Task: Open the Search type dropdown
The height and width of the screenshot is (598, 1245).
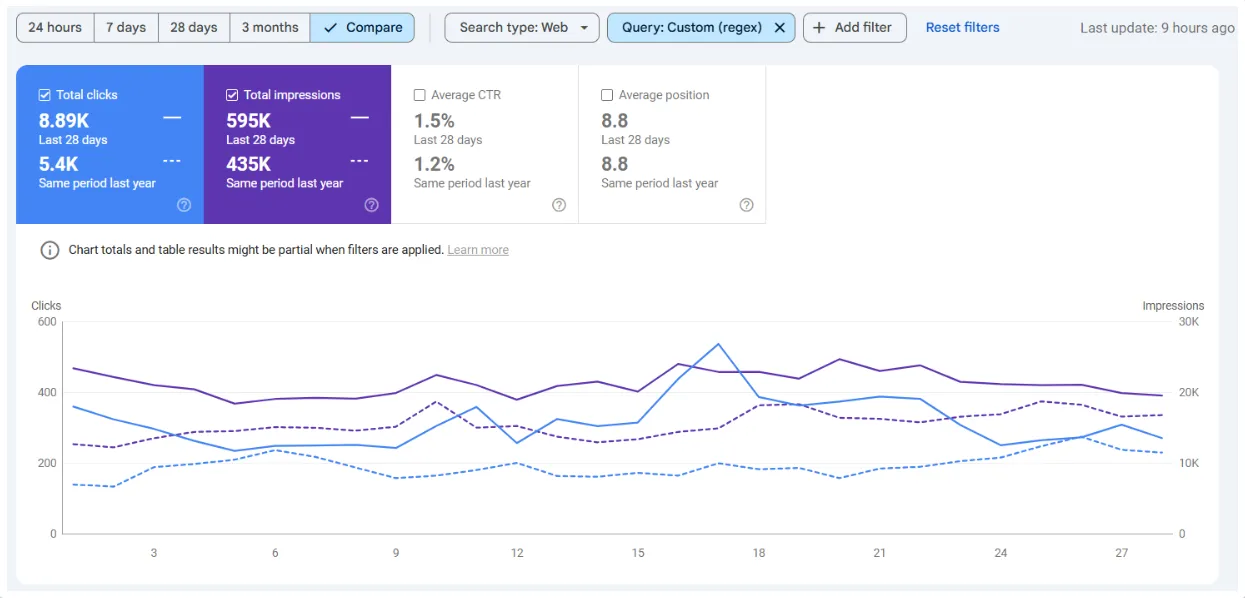Action: click(521, 27)
